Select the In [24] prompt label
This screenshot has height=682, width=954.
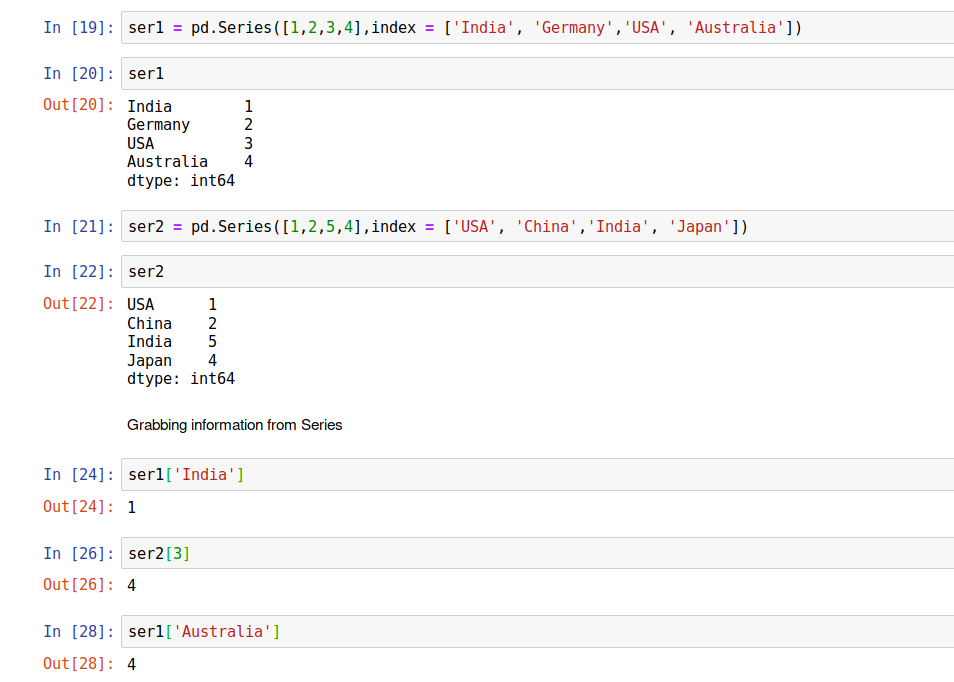[x=79, y=474]
